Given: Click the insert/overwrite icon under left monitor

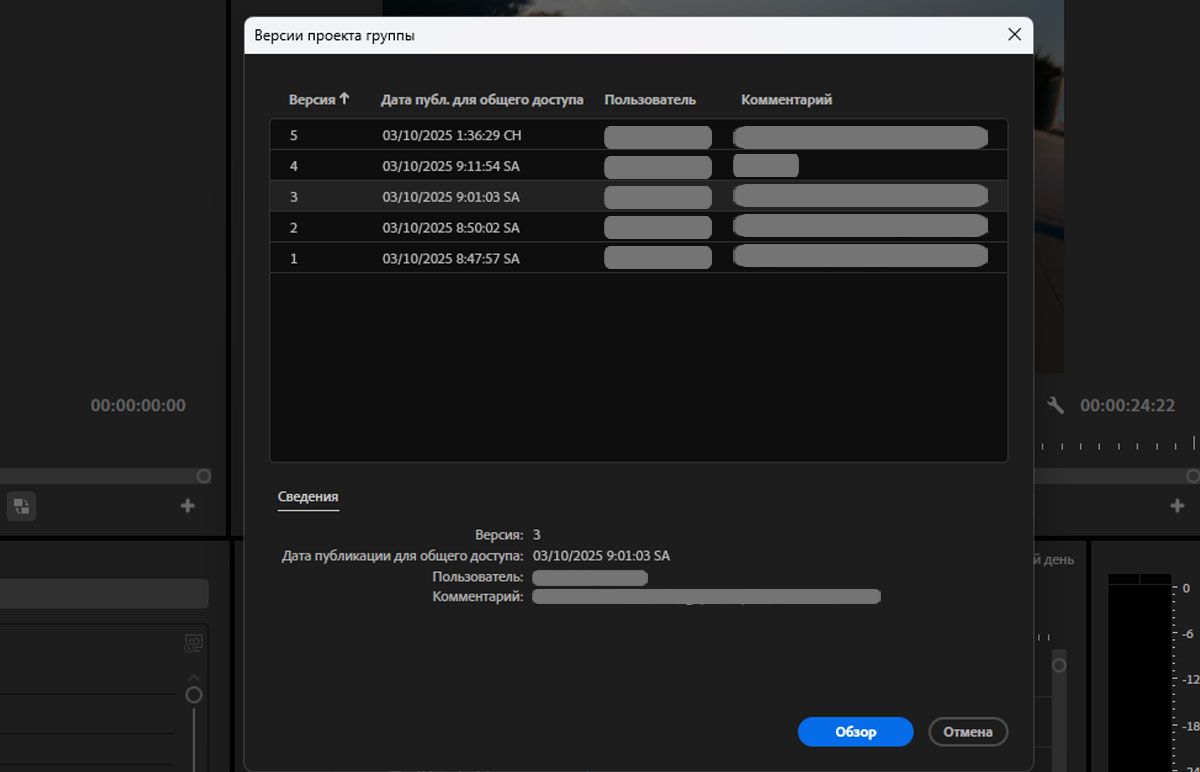Looking at the screenshot, I should 22,506.
